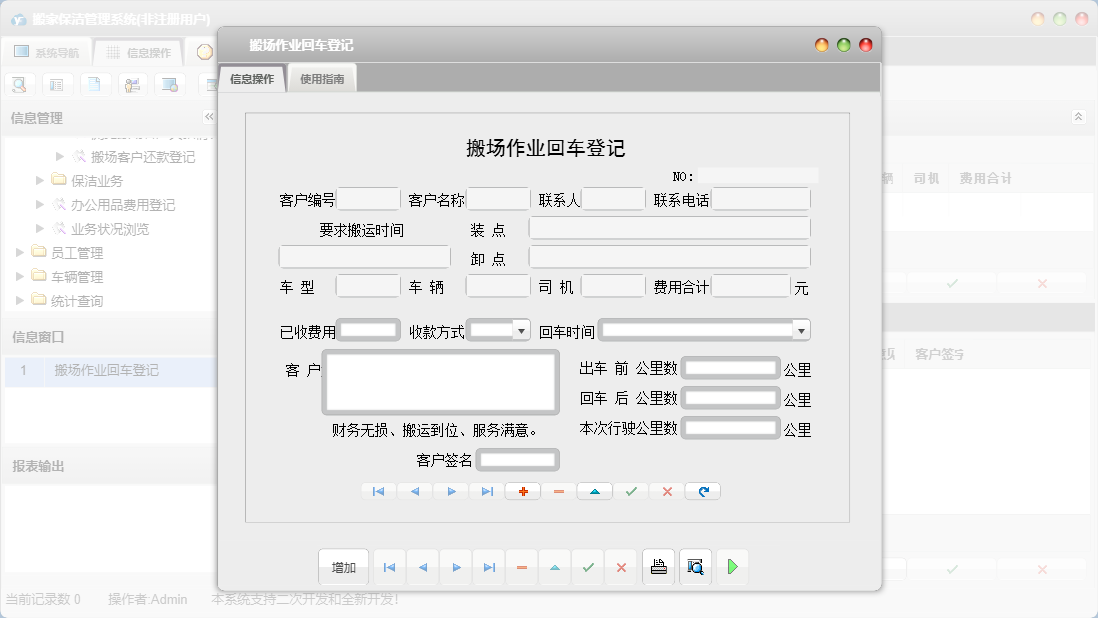Open the 回车时间 dropdown
The height and width of the screenshot is (618, 1098).
(802, 329)
